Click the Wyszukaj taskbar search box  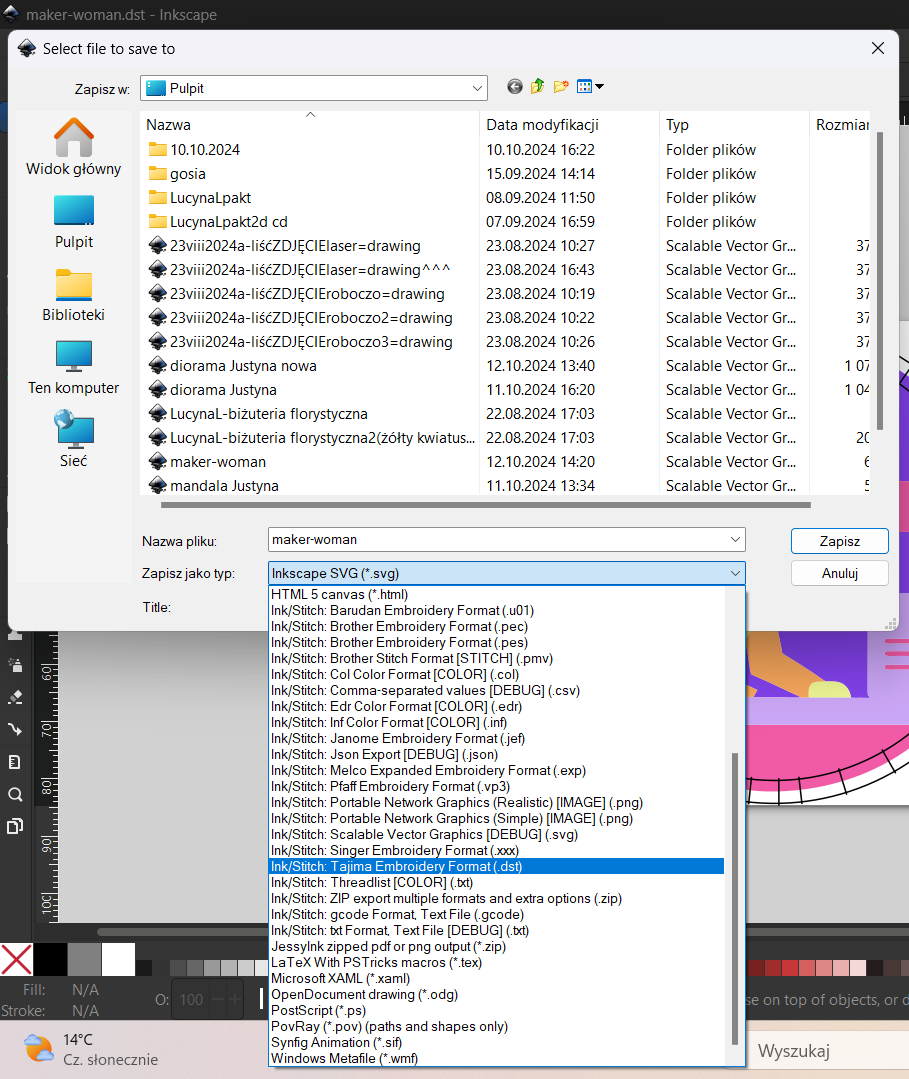827,1051
